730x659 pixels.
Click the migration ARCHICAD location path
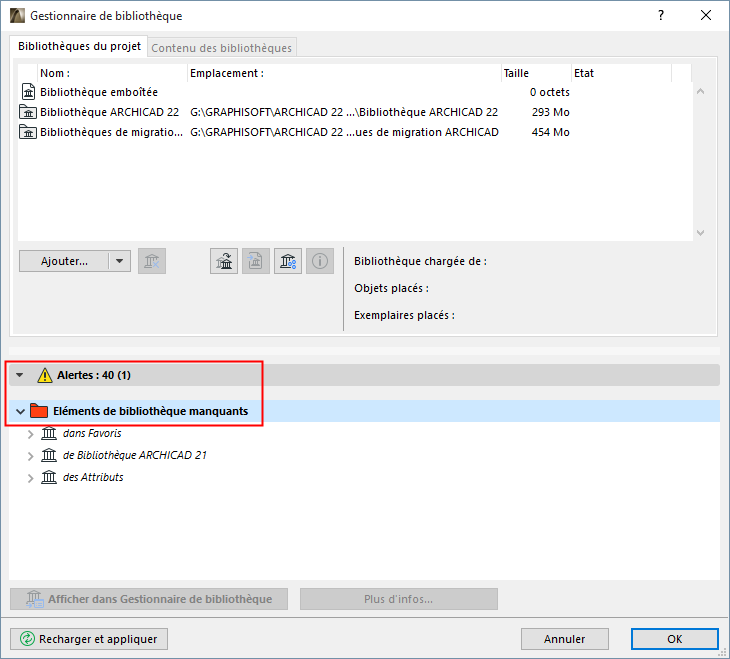344,132
